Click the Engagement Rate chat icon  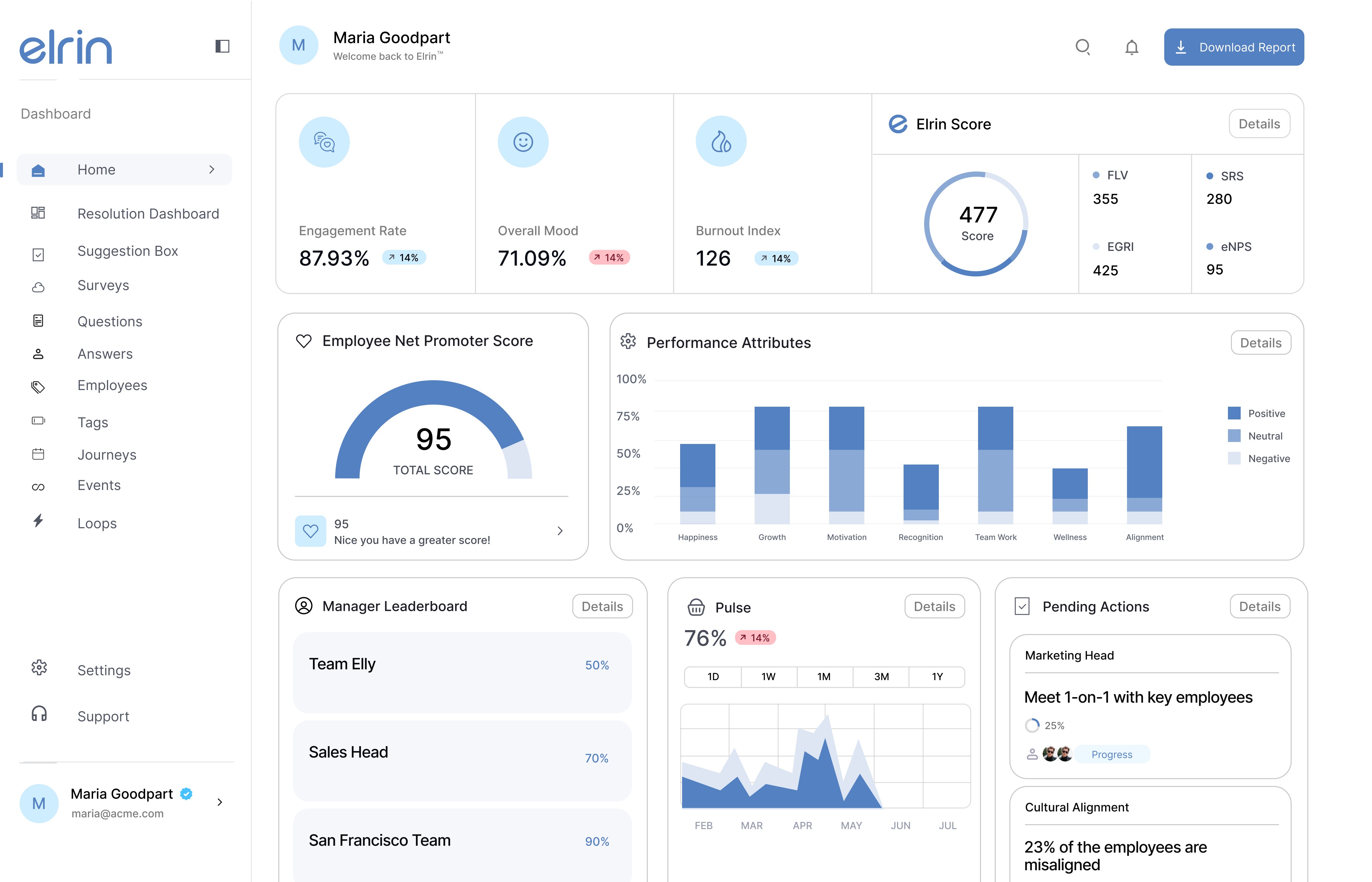point(324,142)
